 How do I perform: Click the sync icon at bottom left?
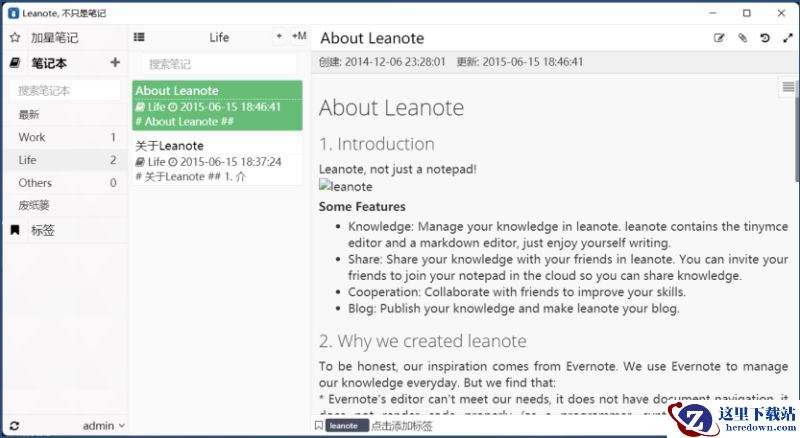point(14,426)
